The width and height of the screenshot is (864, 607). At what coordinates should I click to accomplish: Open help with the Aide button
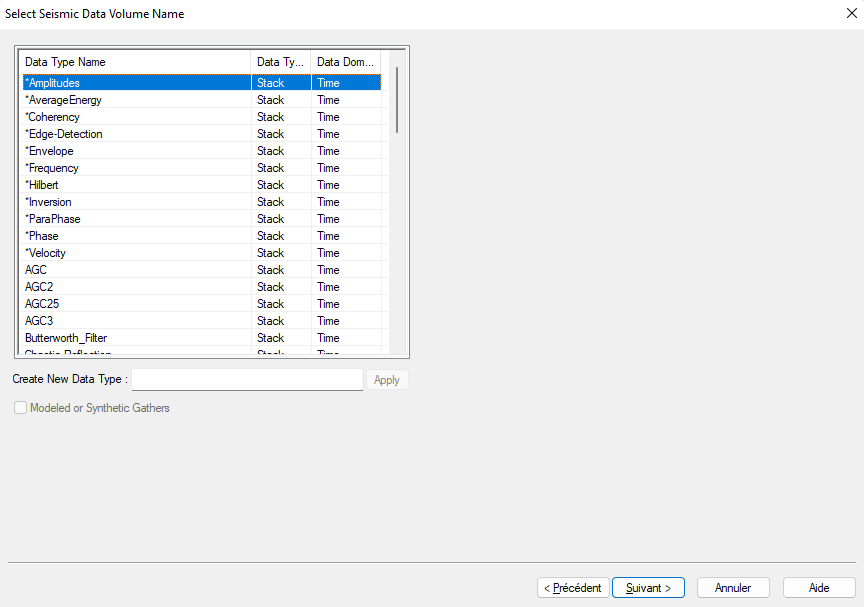819,588
